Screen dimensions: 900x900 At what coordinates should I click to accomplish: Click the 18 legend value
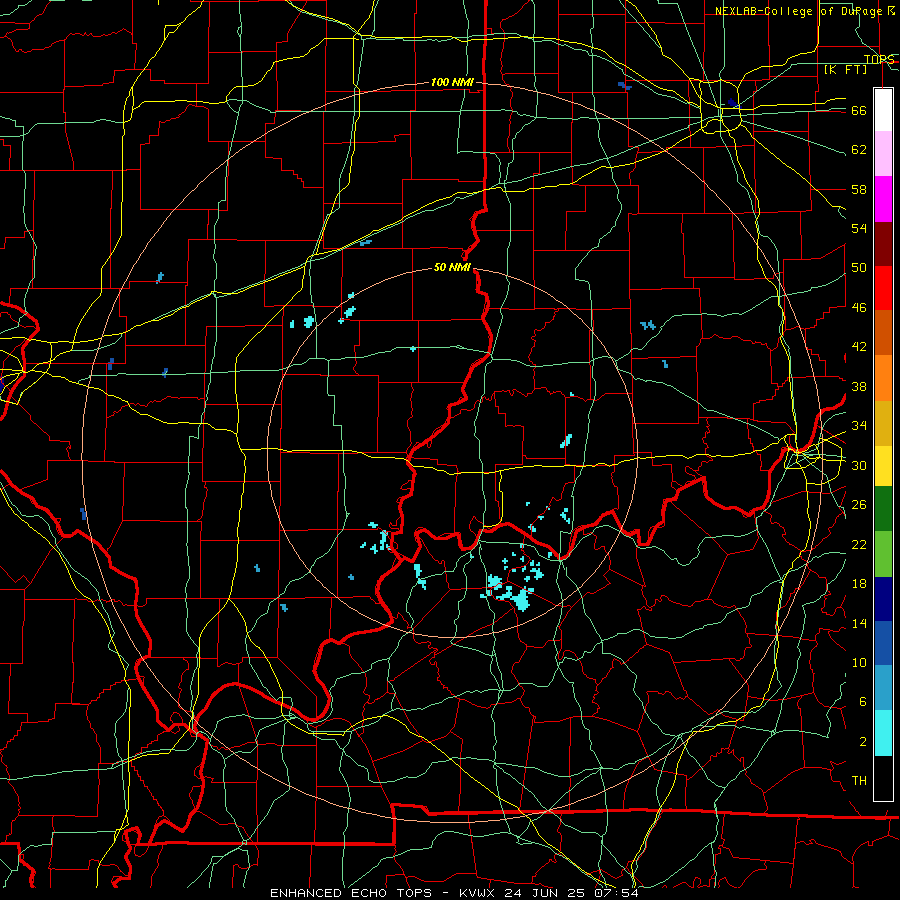tap(859, 584)
